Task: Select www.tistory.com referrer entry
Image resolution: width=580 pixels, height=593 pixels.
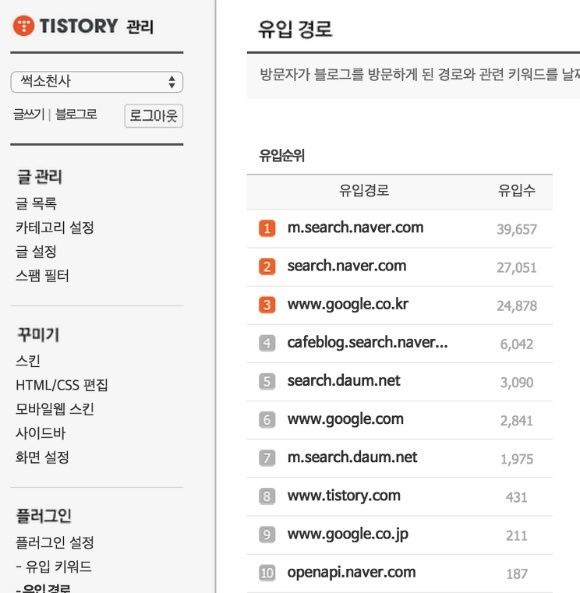Action: 344,496
